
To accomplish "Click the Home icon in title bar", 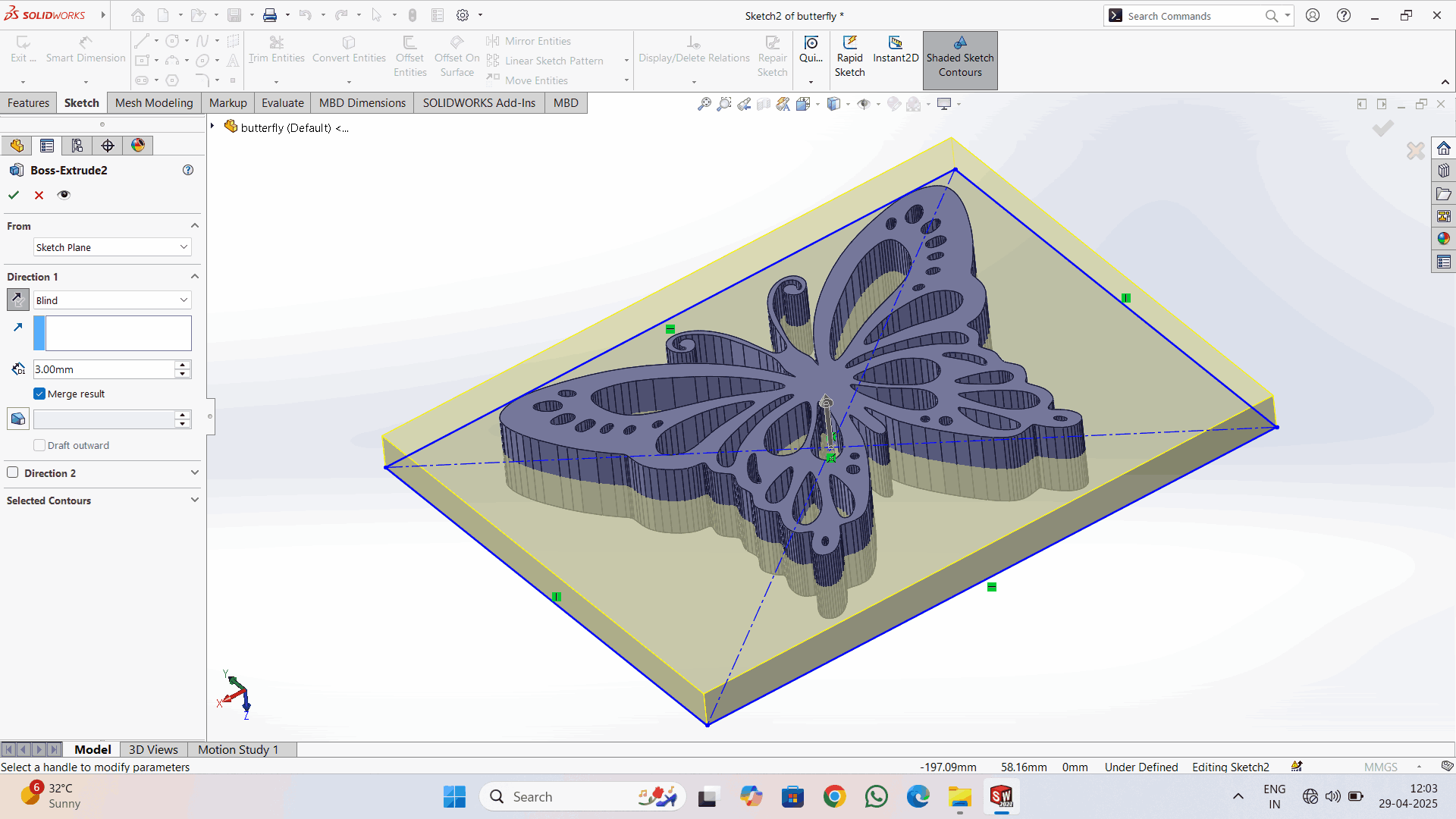I will click(x=138, y=15).
